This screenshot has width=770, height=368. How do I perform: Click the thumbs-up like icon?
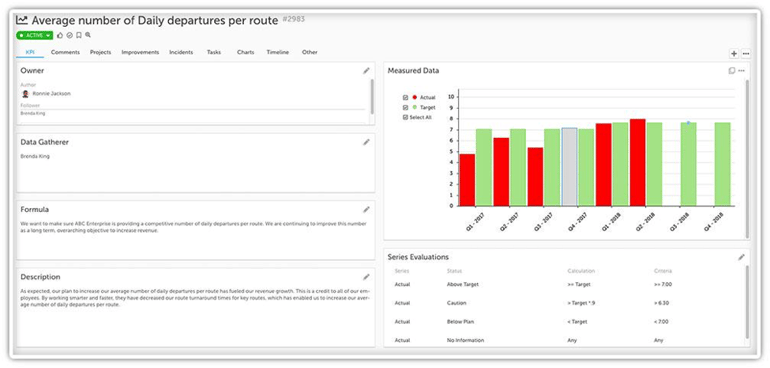(60, 35)
